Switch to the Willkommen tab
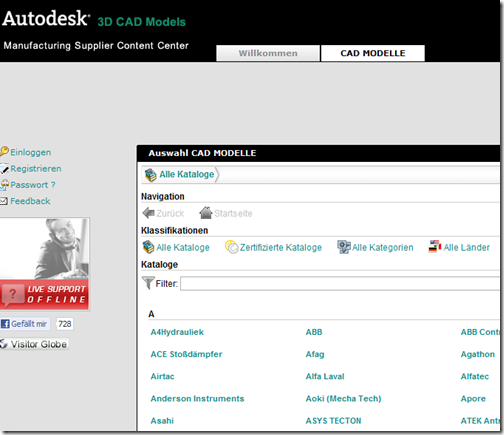The image size is (504, 435). (268, 53)
